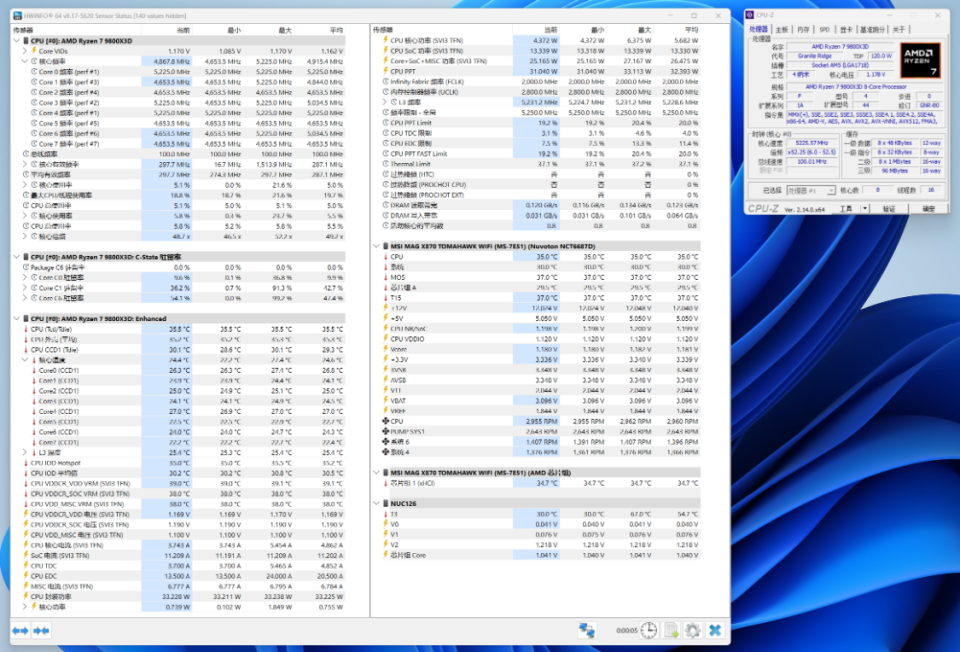The width and height of the screenshot is (960, 652).
Task: Click the AMD Ryzen 7 logo in CPU-Z
Action: (920, 59)
